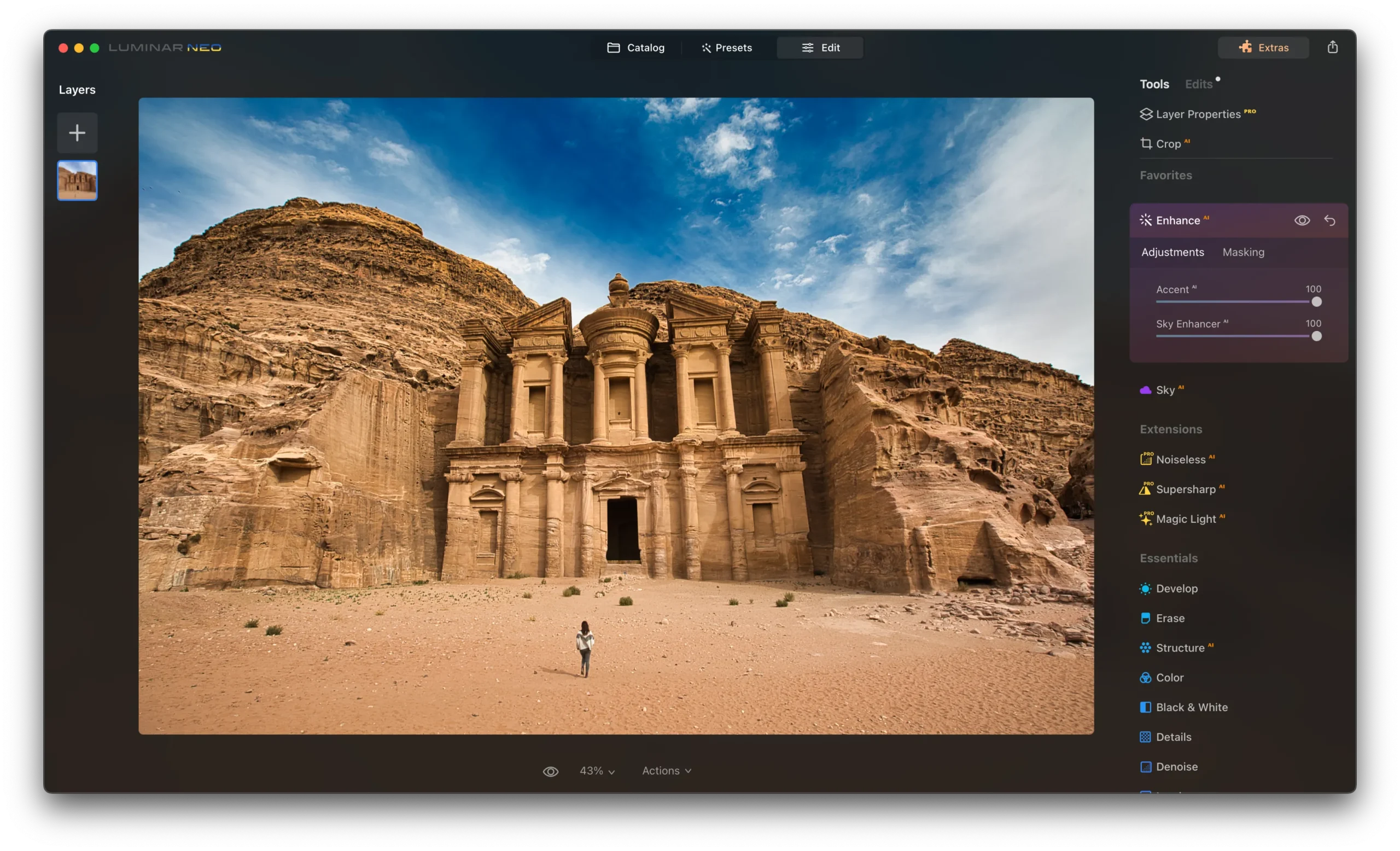Expand the Develop tool
The width and height of the screenshot is (1400, 851).
click(x=1176, y=588)
